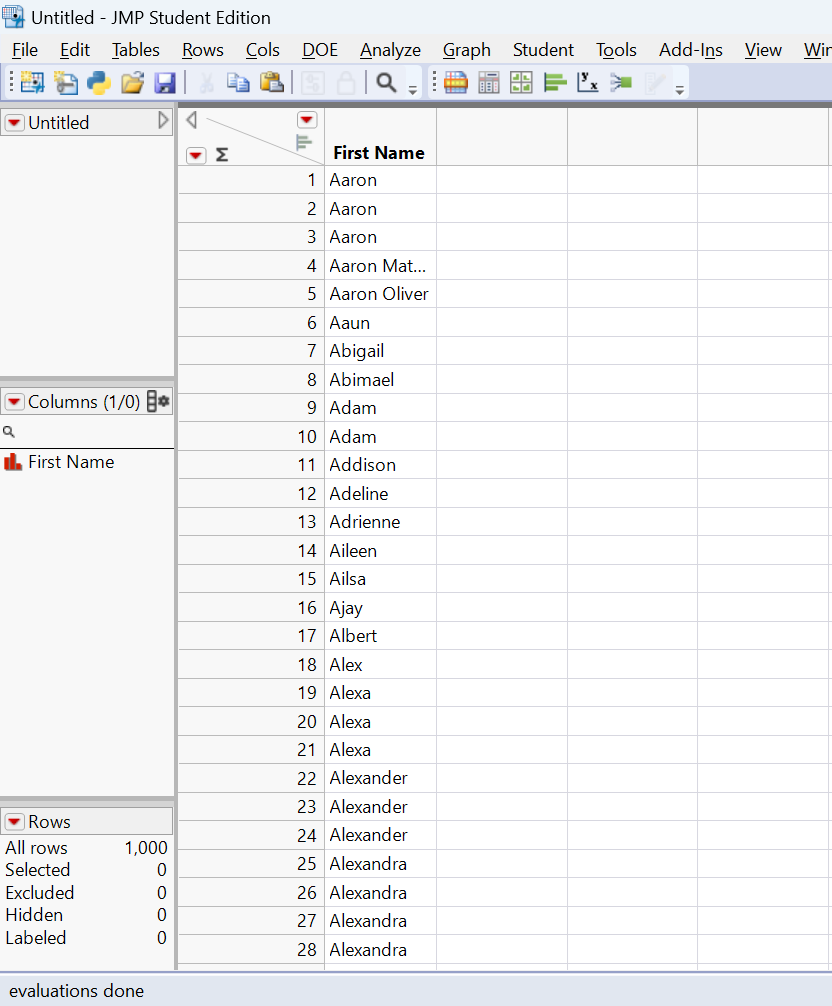
Task: Open Fit Y by X toolbar icon
Action: click(x=588, y=83)
